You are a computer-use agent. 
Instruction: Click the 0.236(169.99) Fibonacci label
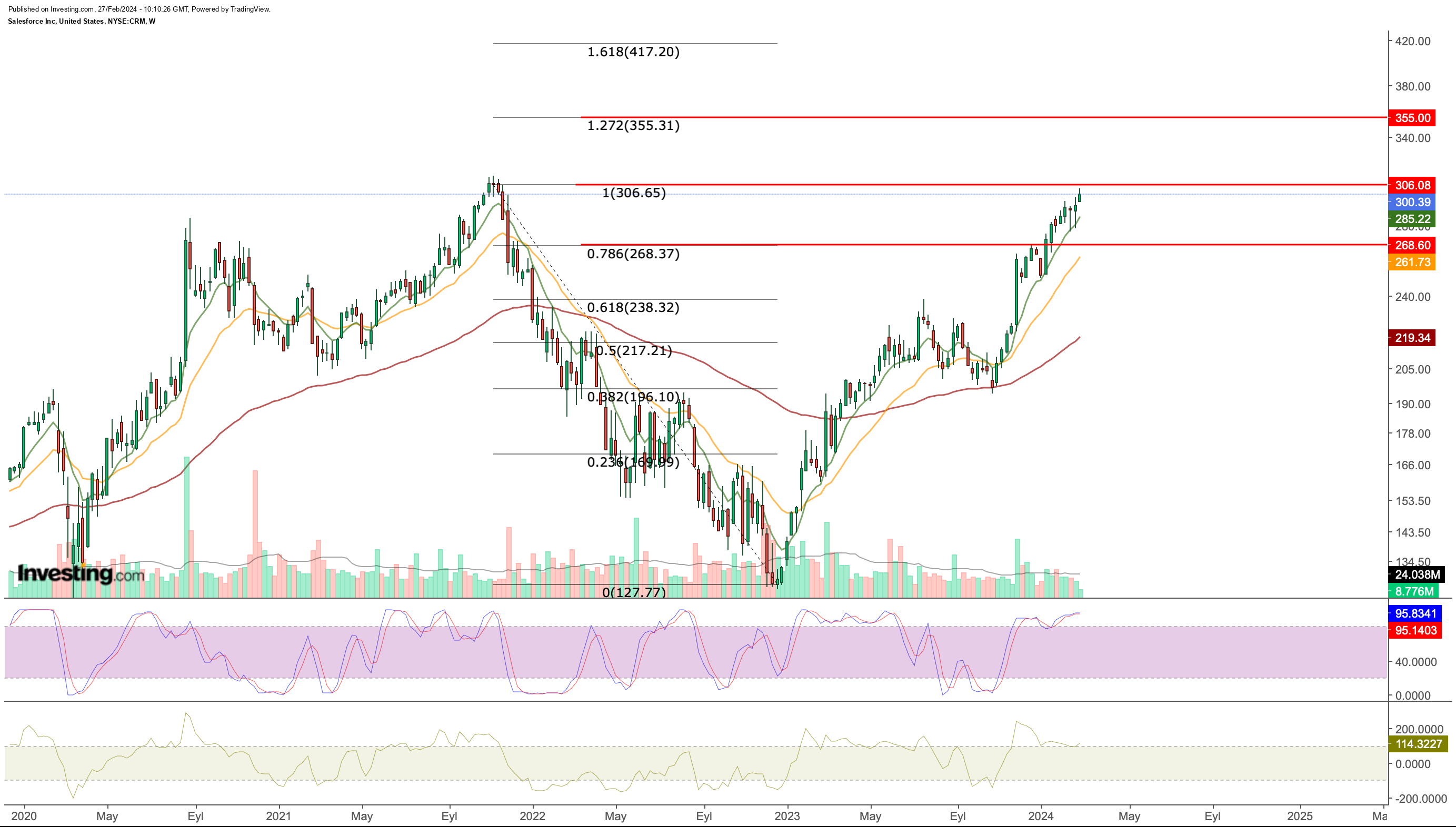(x=633, y=462)
